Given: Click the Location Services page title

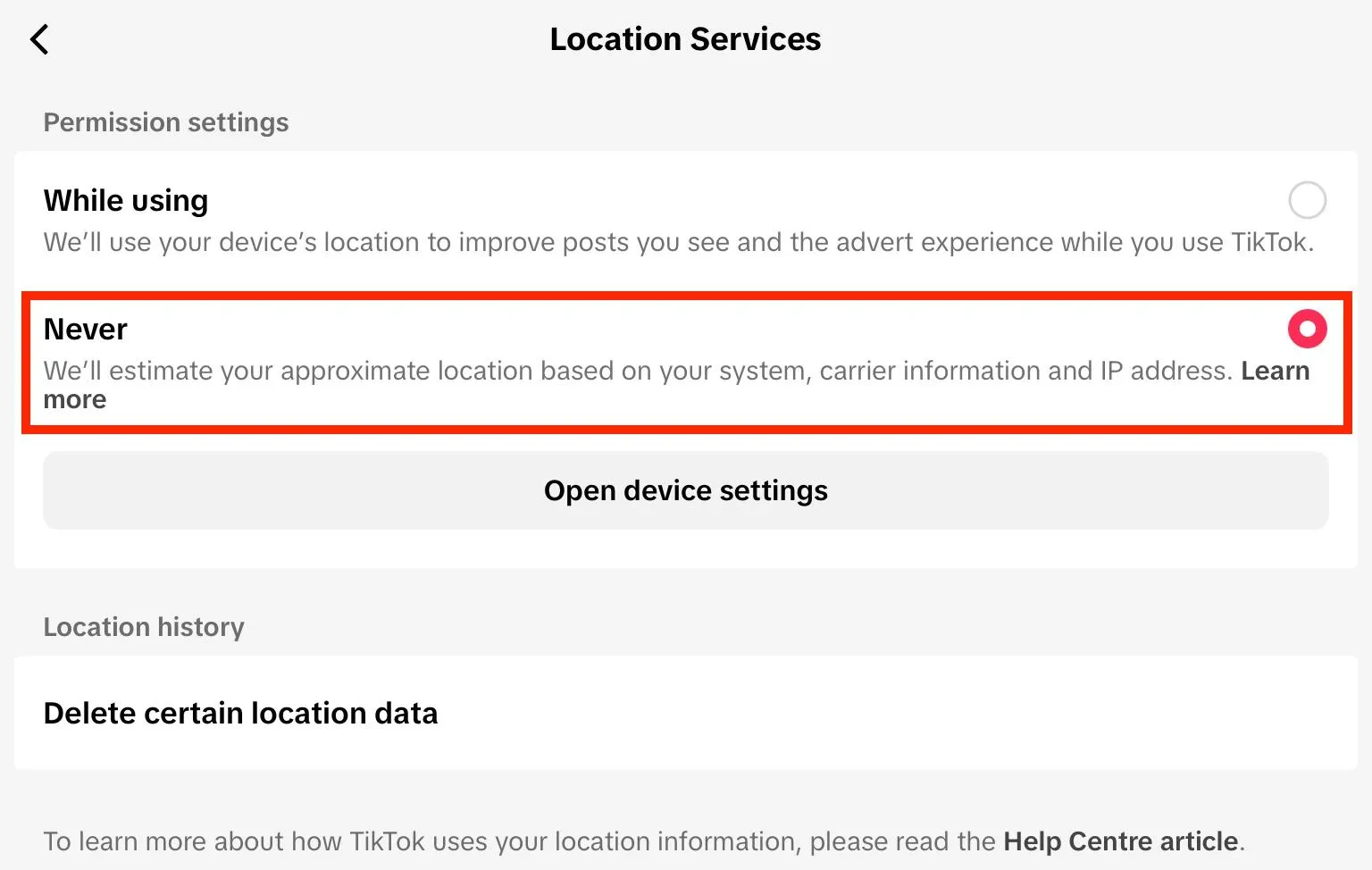Looking at the screenshot, I should click(x=685, y=39).
